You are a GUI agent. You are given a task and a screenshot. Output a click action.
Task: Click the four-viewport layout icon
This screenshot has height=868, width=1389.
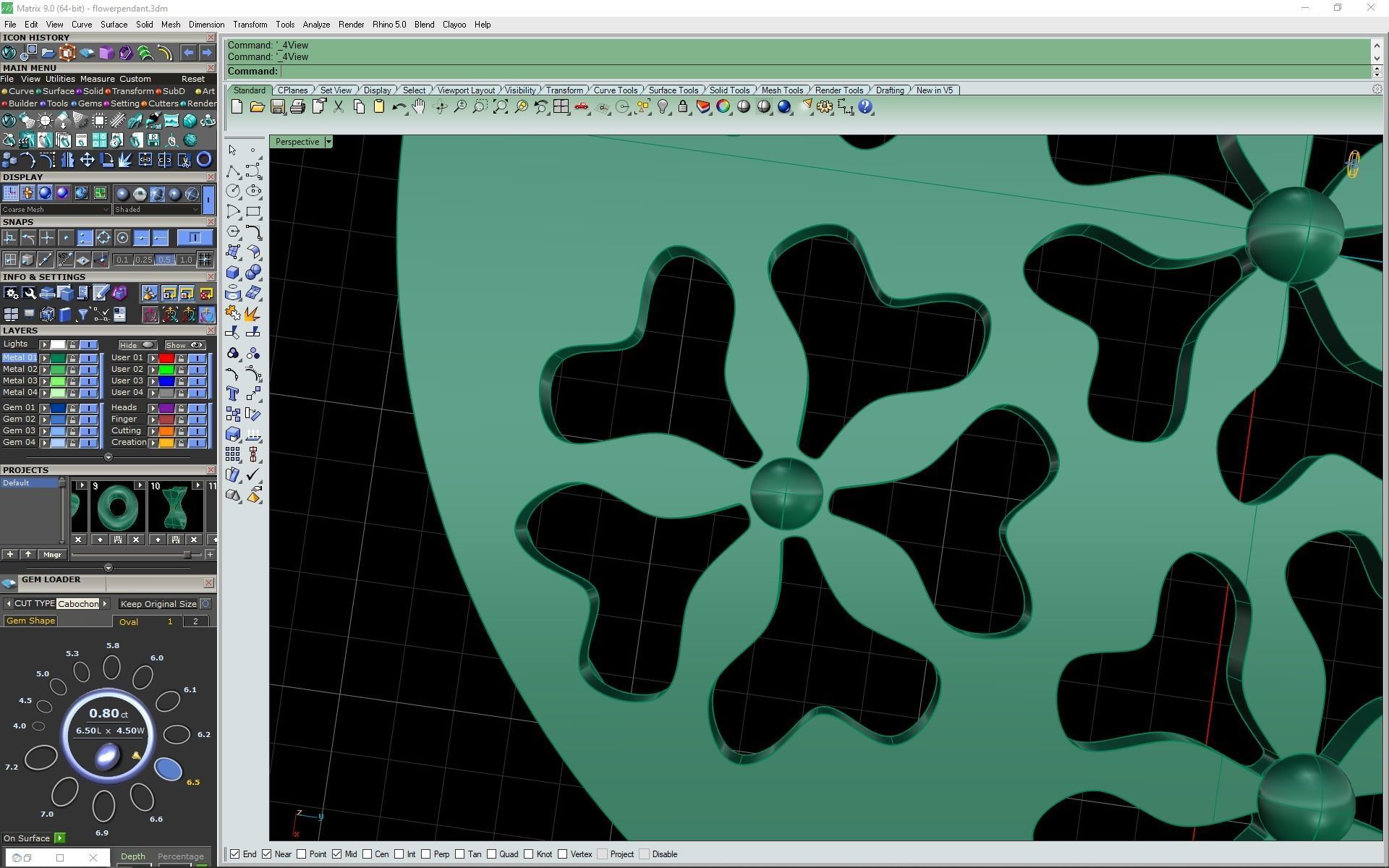point(561,107)
